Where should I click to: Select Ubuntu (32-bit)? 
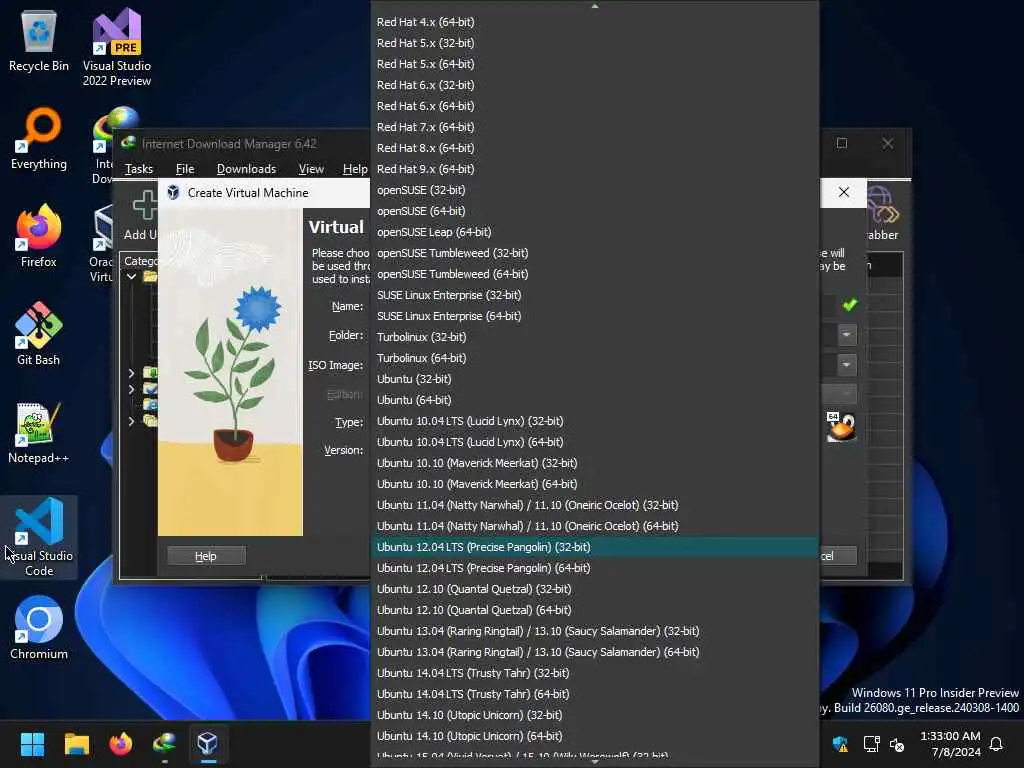(594, 379)
